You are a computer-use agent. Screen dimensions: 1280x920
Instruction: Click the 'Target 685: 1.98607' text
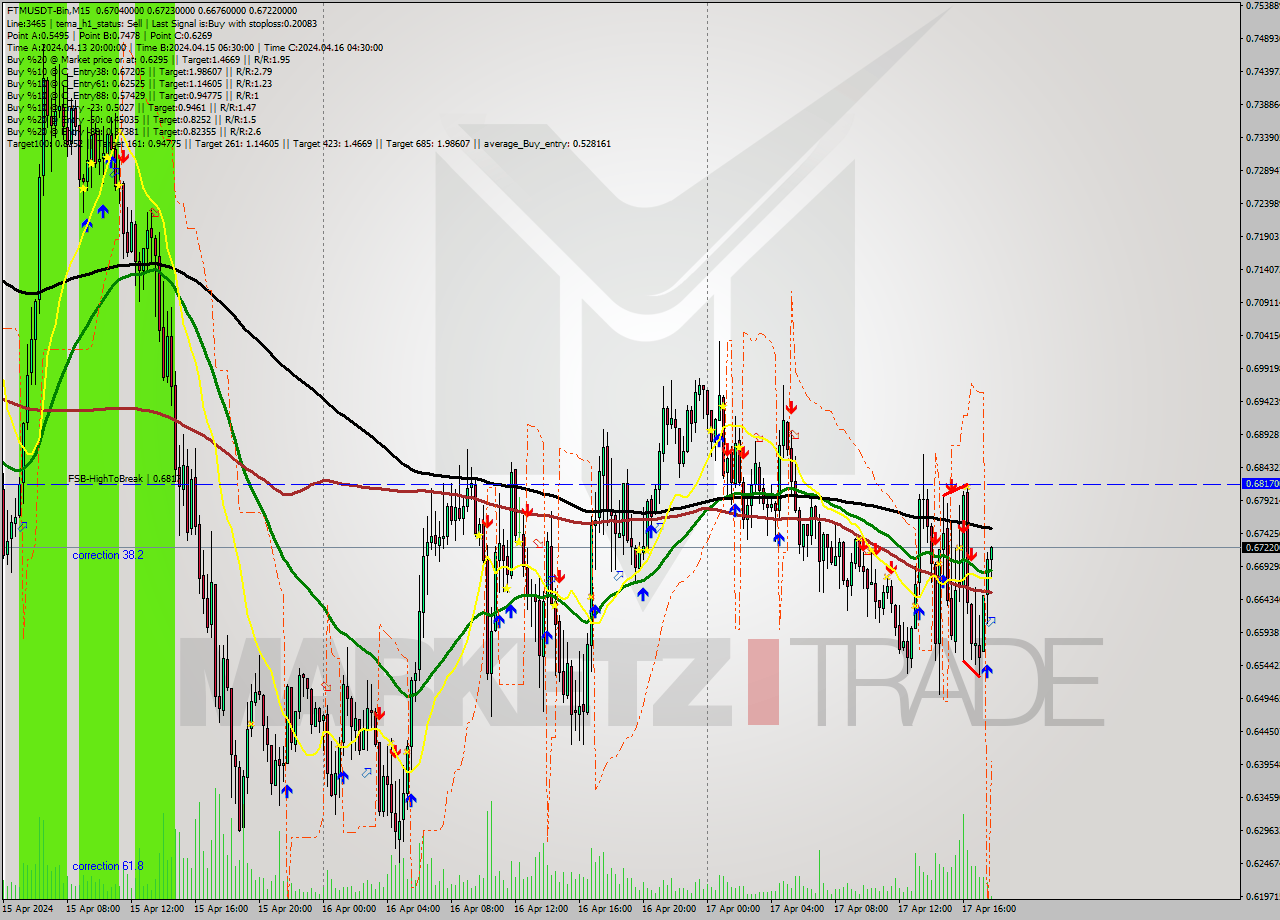tap(428, 144)
